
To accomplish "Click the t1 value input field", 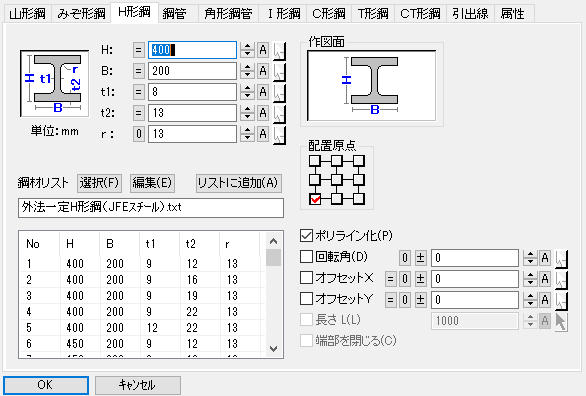I will click(192, 92).
